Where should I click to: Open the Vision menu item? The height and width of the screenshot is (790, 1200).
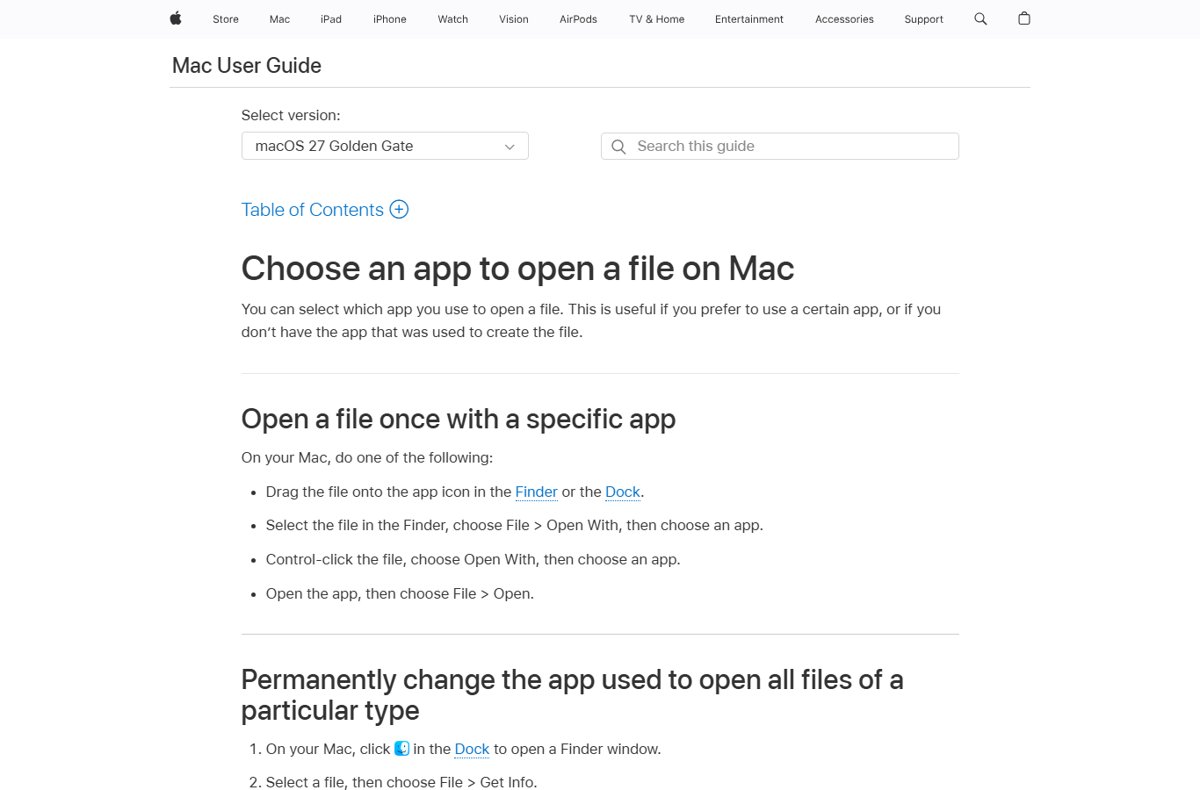pos(514,19)
